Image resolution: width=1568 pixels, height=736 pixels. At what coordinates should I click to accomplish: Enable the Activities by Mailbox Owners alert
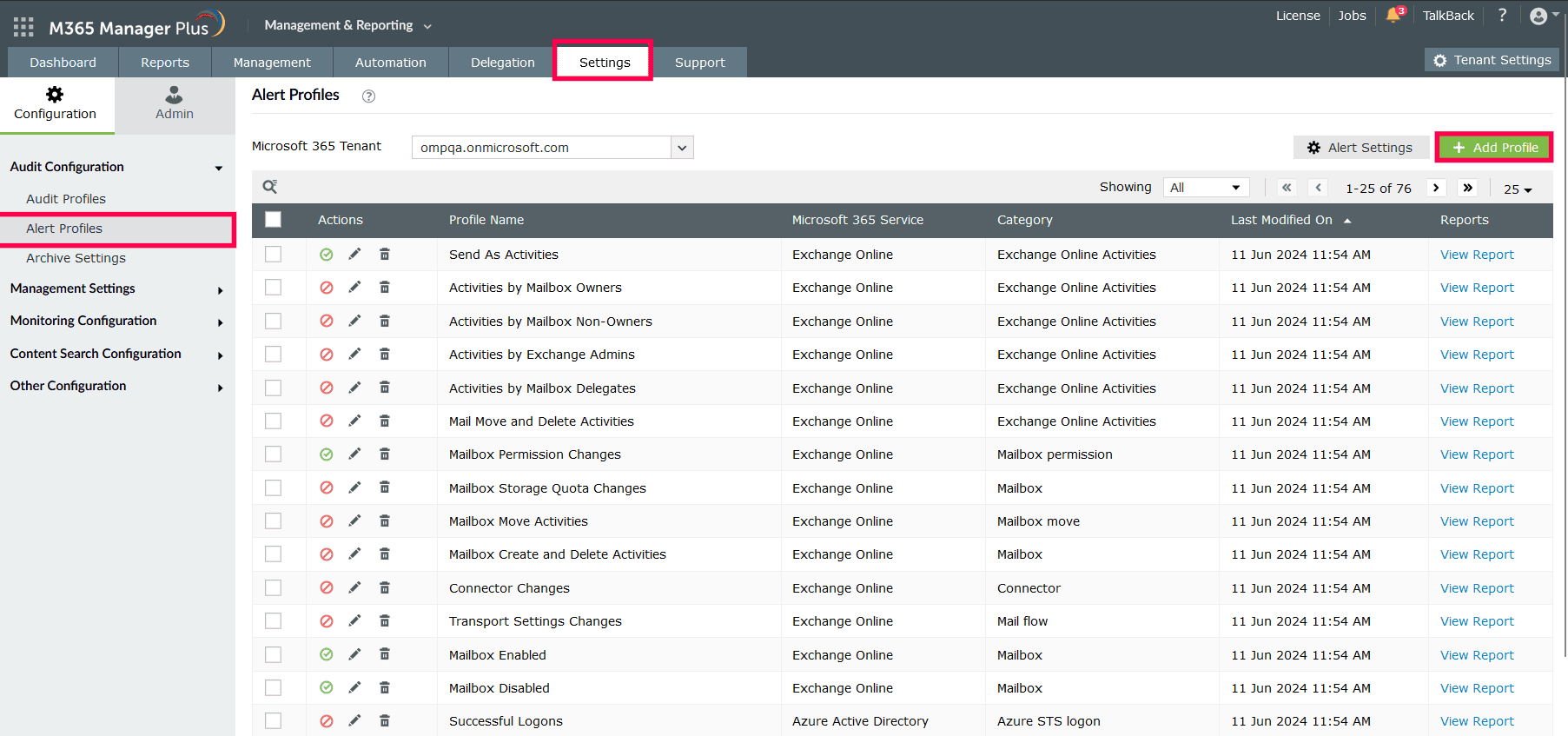click(327, 288)
